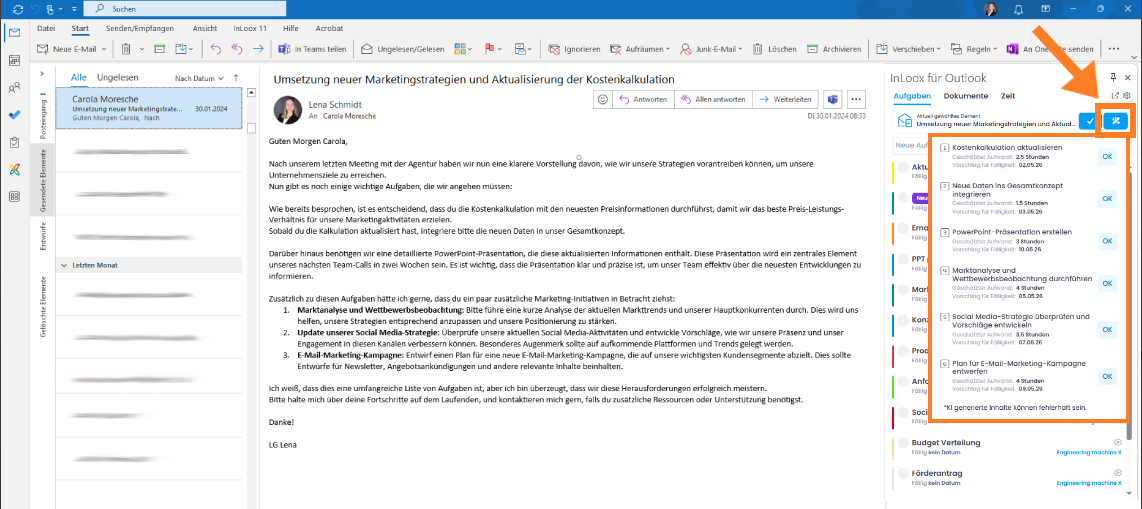Select the Carola Moresche email in list
Viewport: 1142px width, 509px height.
(149, 108)
